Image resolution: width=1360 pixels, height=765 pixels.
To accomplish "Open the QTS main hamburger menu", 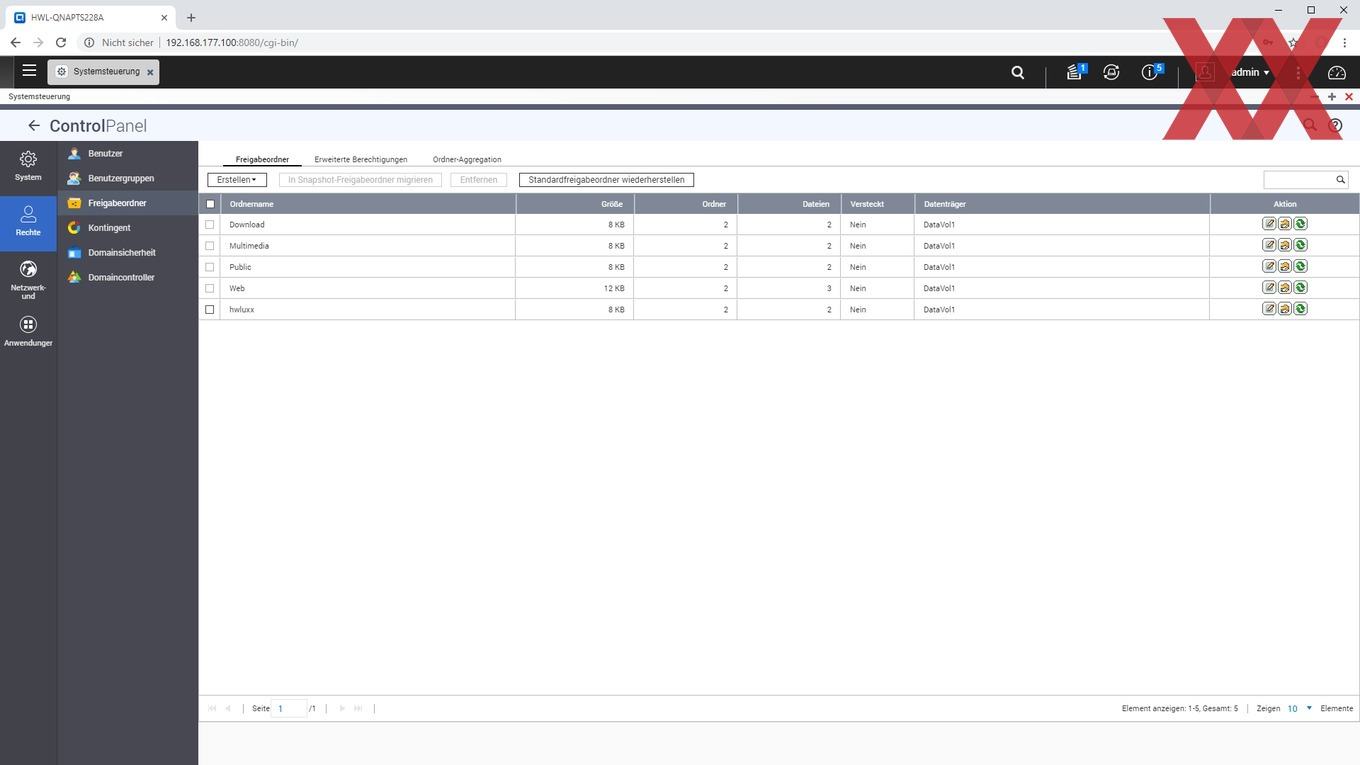I will tap(29, 71).
